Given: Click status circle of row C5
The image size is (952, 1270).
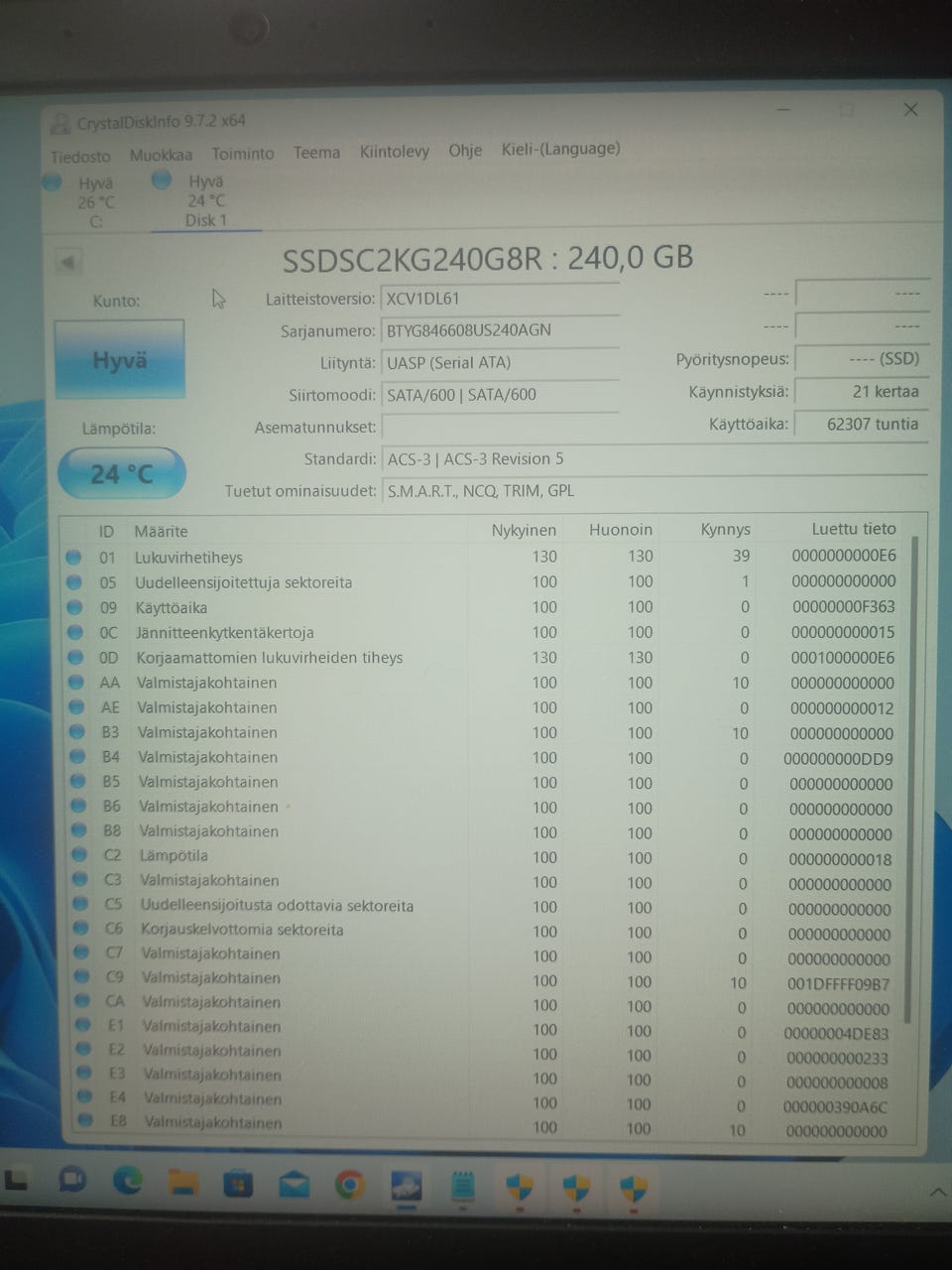Looking at the screenshot, I should (x=81, y=903).
